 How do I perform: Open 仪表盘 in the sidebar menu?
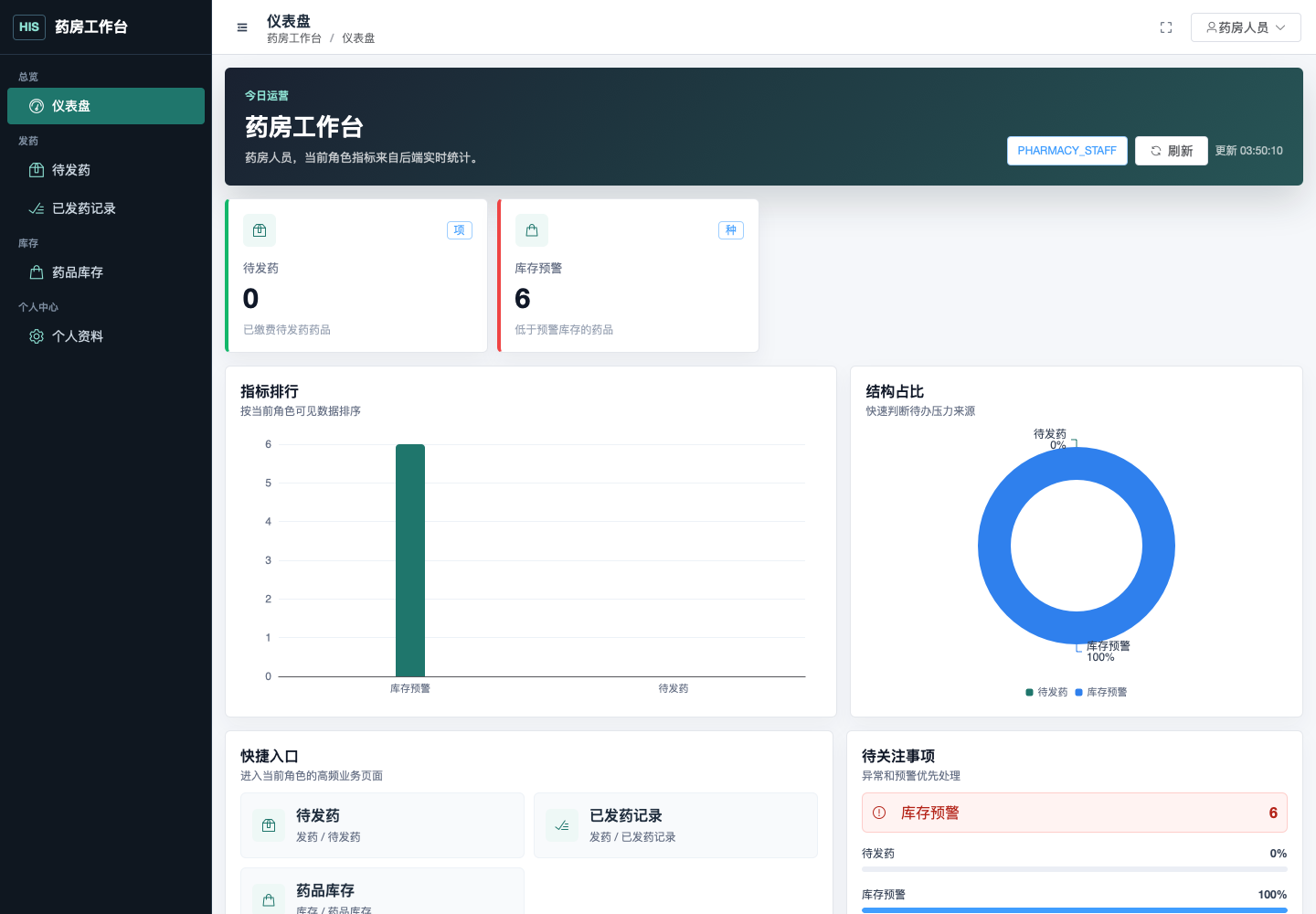[106, 106]
